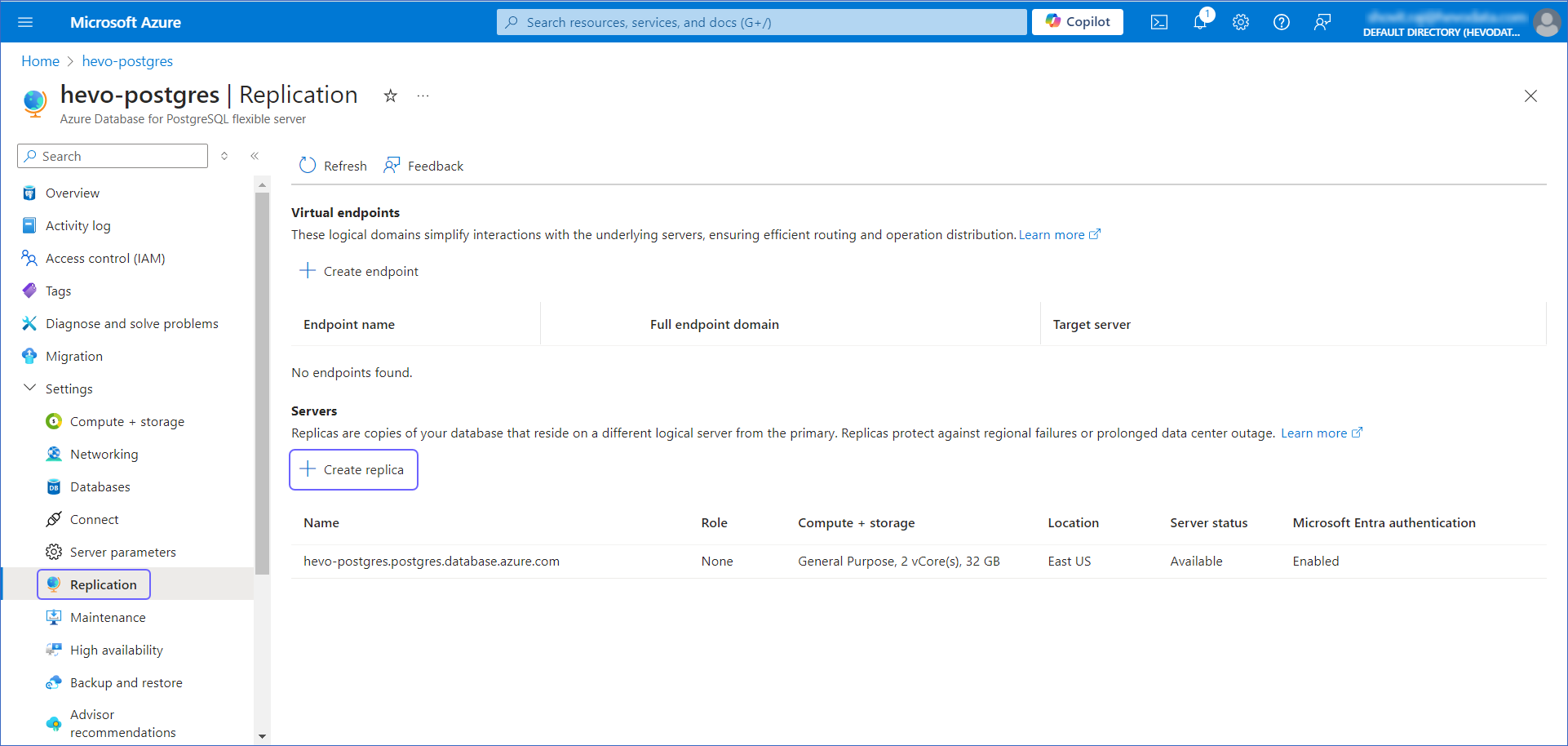Viewport: 1568px width, 746px height.
Task: Click the sidebar scroll down arrow
Action: [262, 736]
